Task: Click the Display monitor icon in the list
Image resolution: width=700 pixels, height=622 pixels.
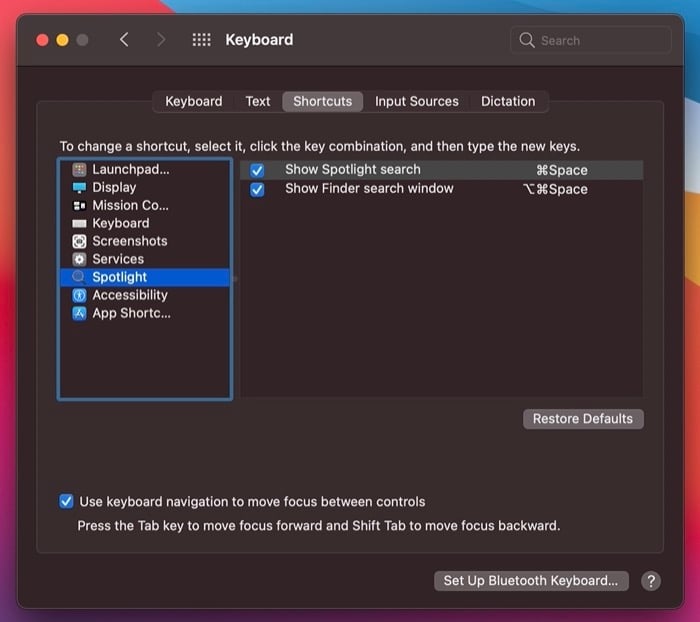Action: (79, 188)
